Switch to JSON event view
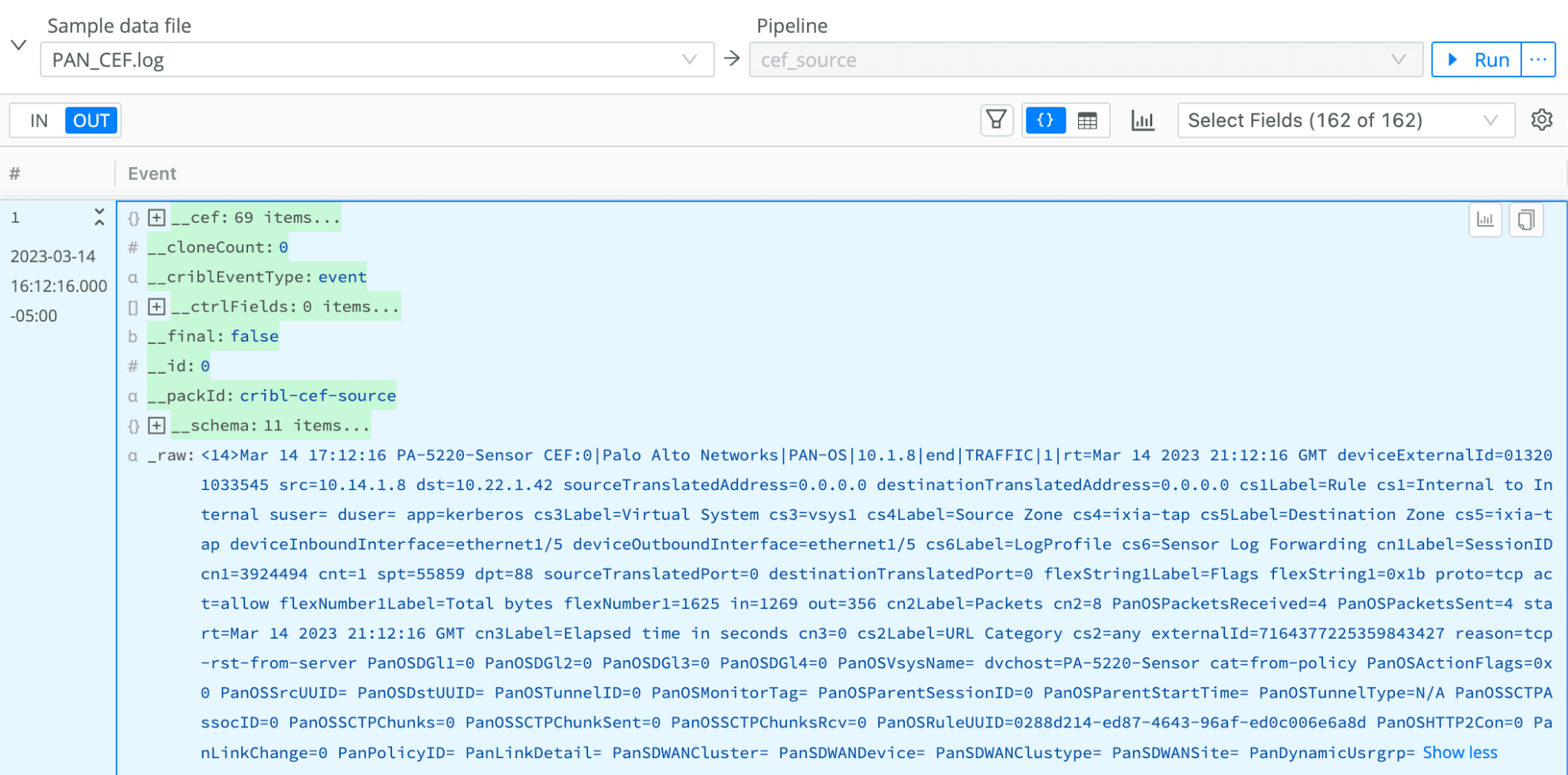 (1045, 120)
